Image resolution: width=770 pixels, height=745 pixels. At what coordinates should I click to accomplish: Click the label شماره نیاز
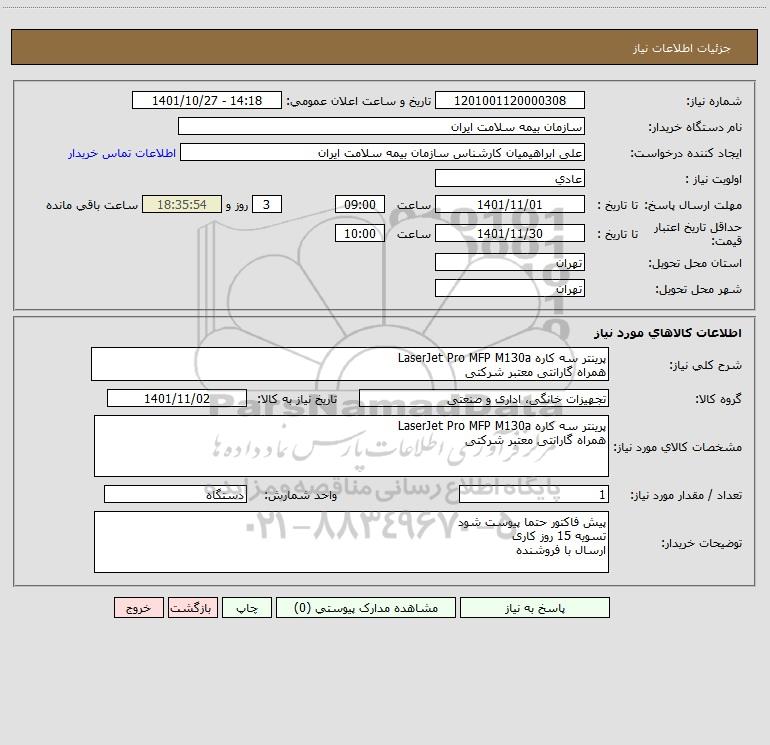click(714, 102)
